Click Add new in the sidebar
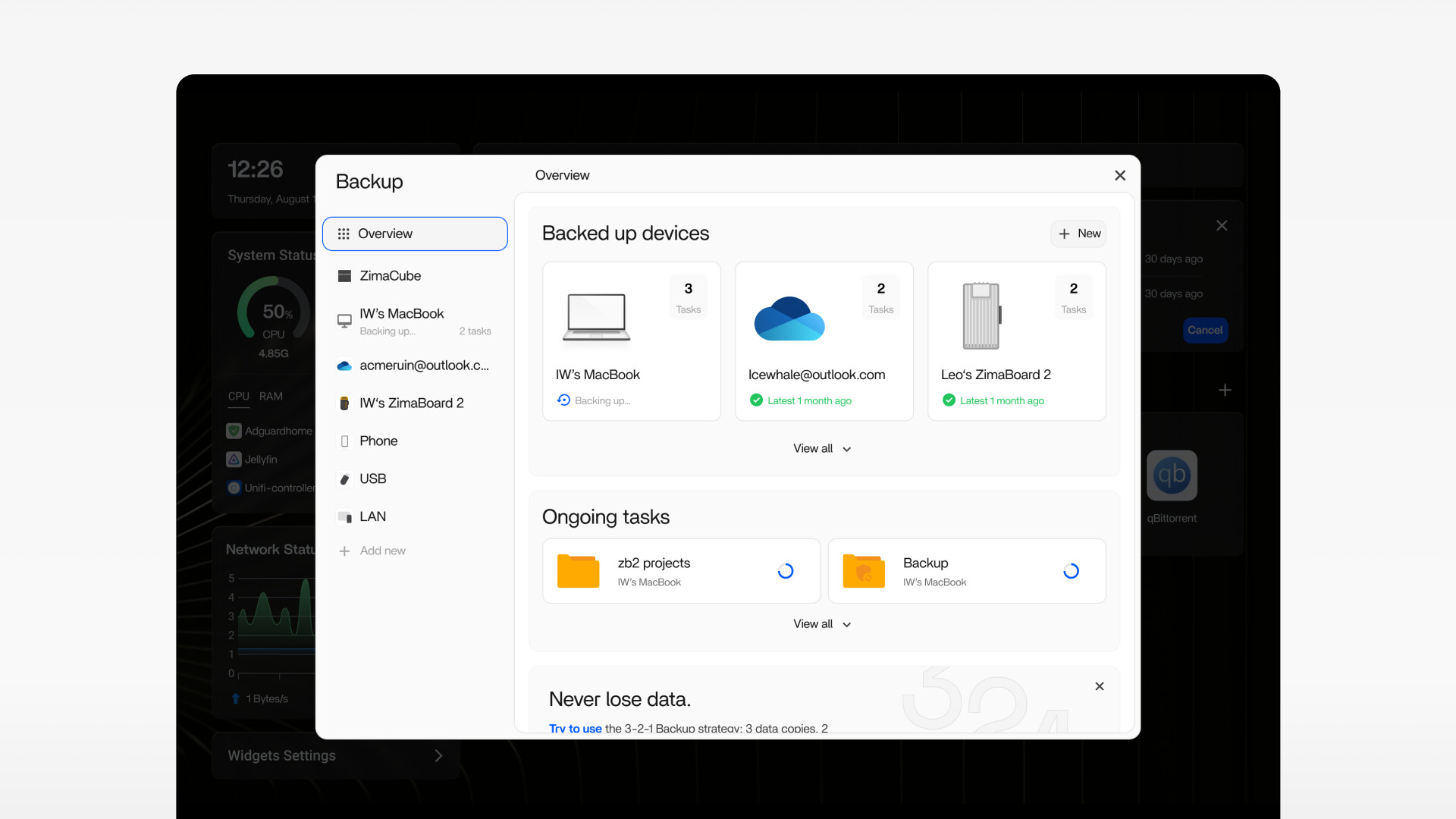Screen dimensions: 1456x819 [381, 551]
